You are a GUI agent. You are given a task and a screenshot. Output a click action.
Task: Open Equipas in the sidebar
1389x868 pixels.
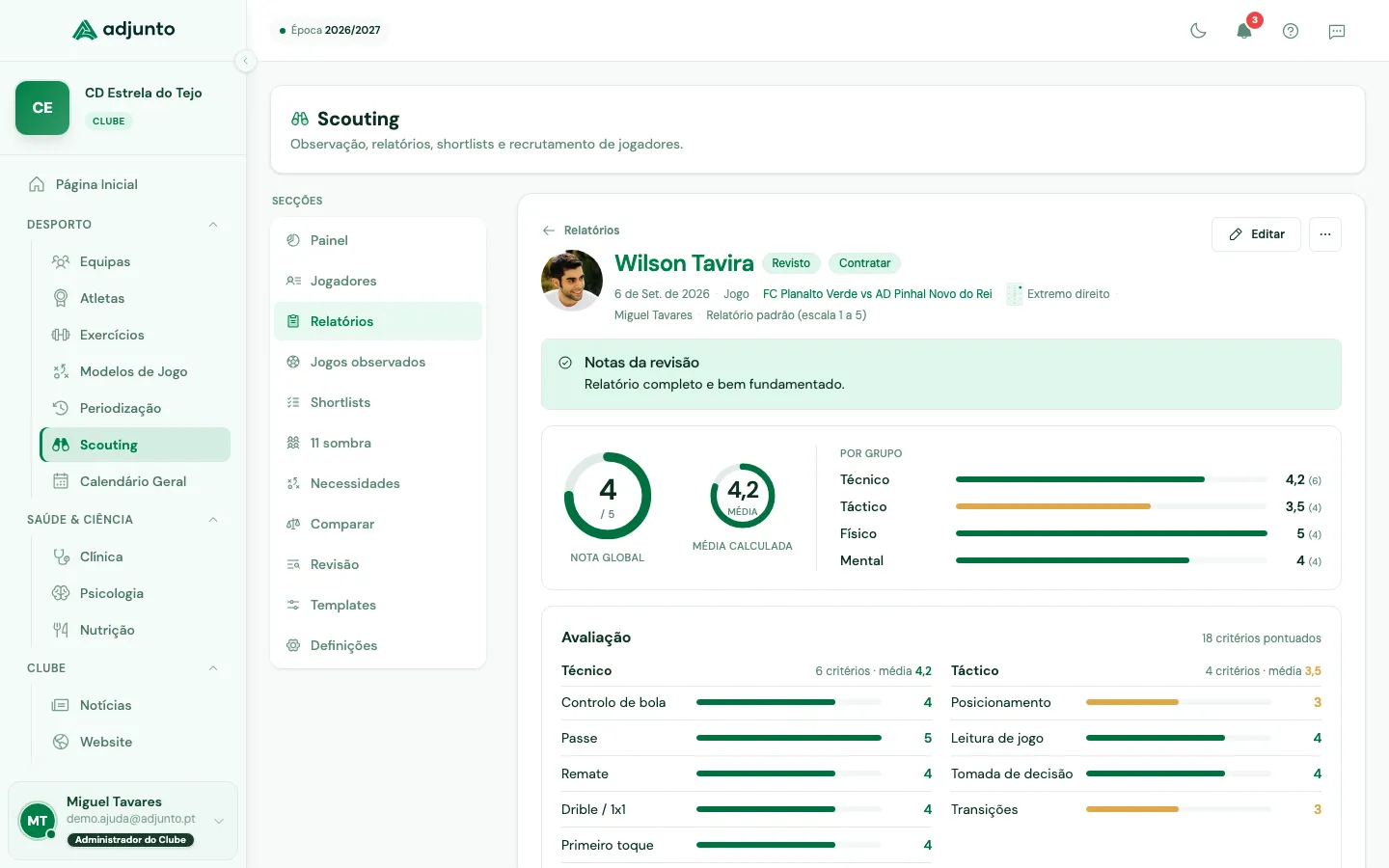(135, 261)
